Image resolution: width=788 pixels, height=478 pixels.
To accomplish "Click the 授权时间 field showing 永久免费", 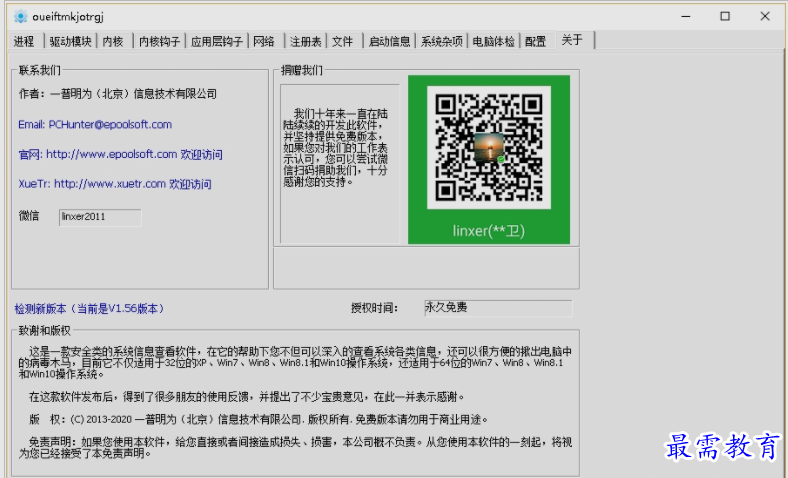I will [x=498, y=308].
